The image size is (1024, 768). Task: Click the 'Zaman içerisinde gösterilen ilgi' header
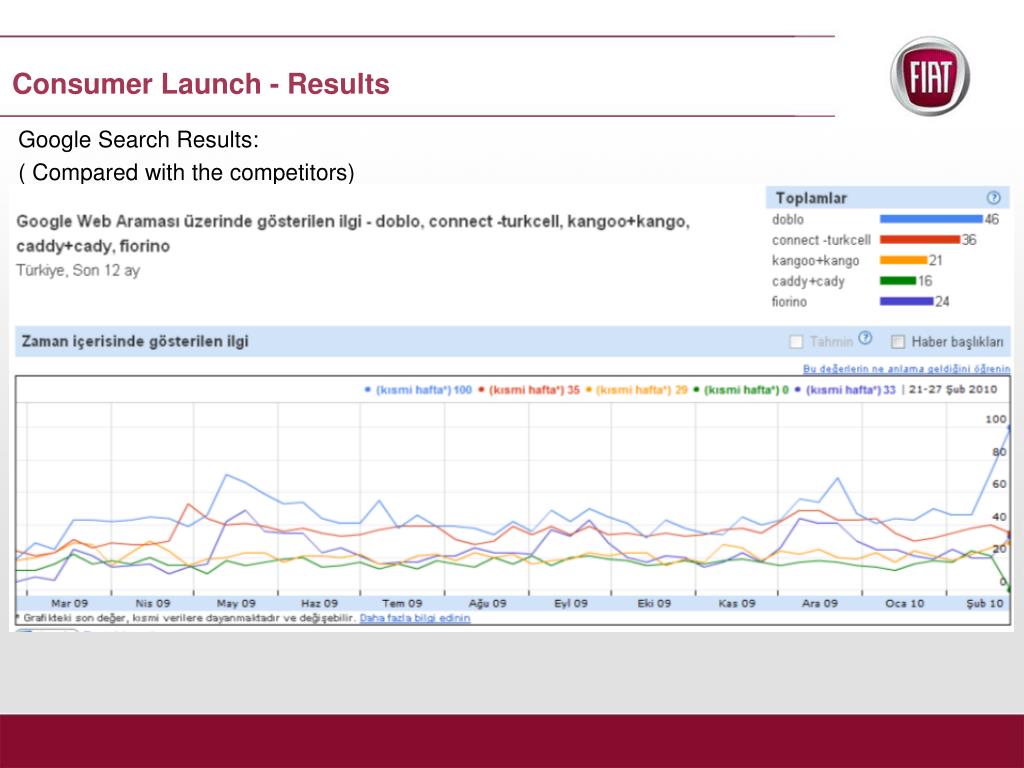[135, 342]
